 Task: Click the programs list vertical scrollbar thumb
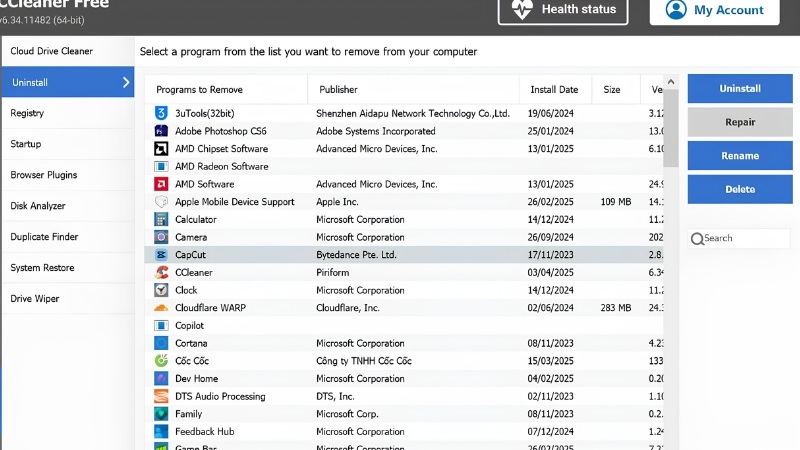click(671, 128)
